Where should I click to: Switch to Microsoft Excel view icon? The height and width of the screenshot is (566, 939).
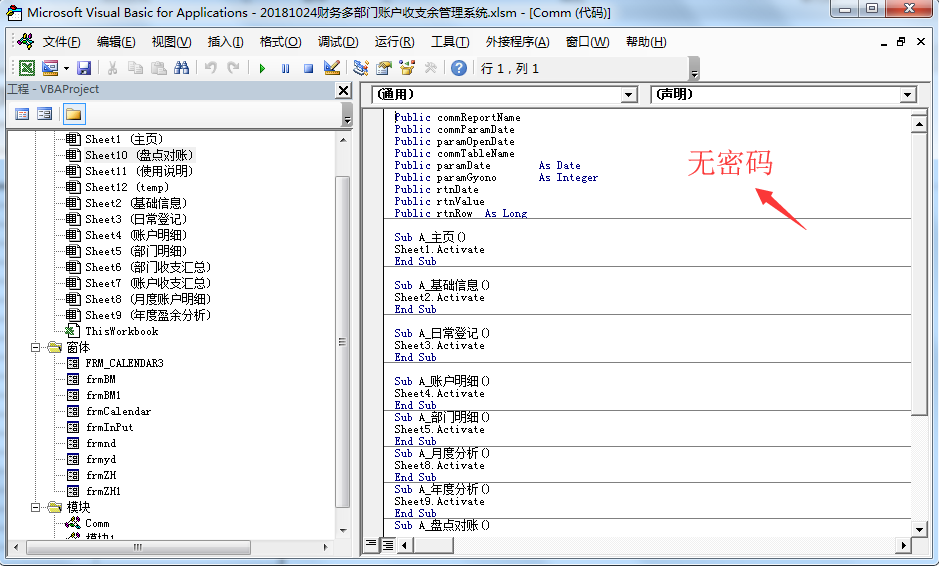tap(26, 68)
